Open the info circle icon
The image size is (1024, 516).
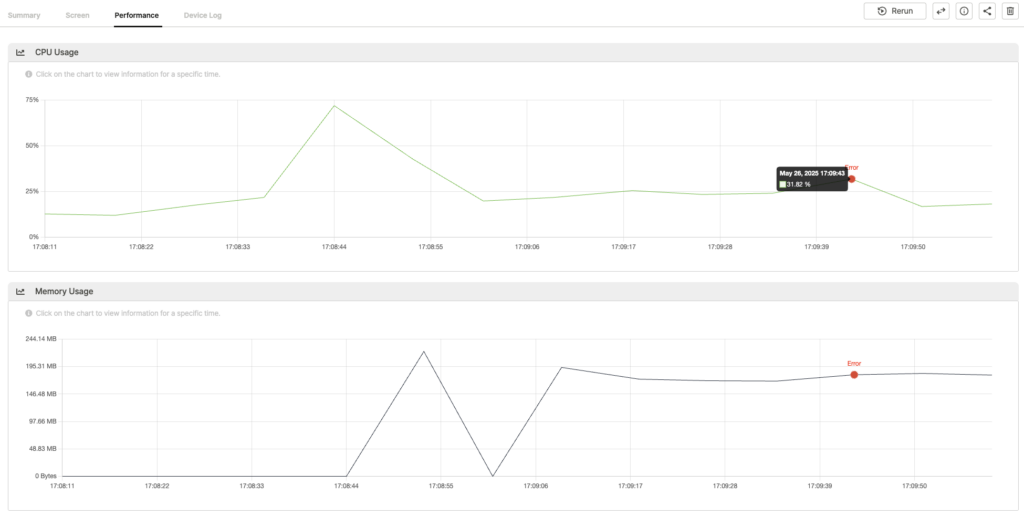pos(964,11)
